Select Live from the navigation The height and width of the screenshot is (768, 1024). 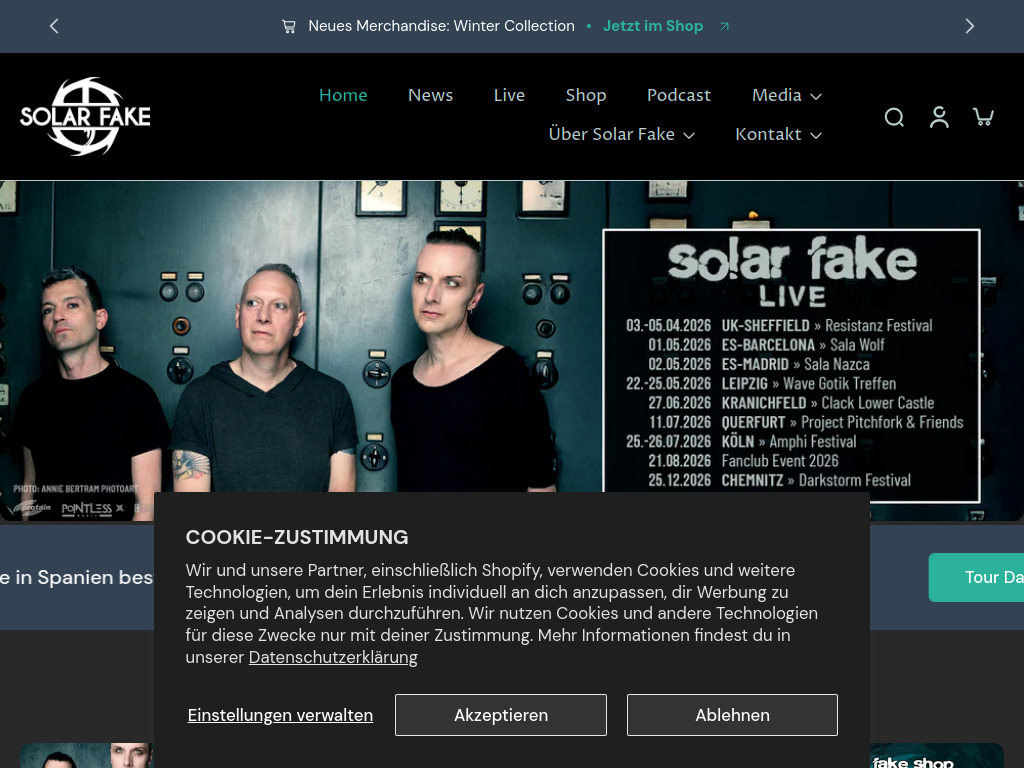509,95
